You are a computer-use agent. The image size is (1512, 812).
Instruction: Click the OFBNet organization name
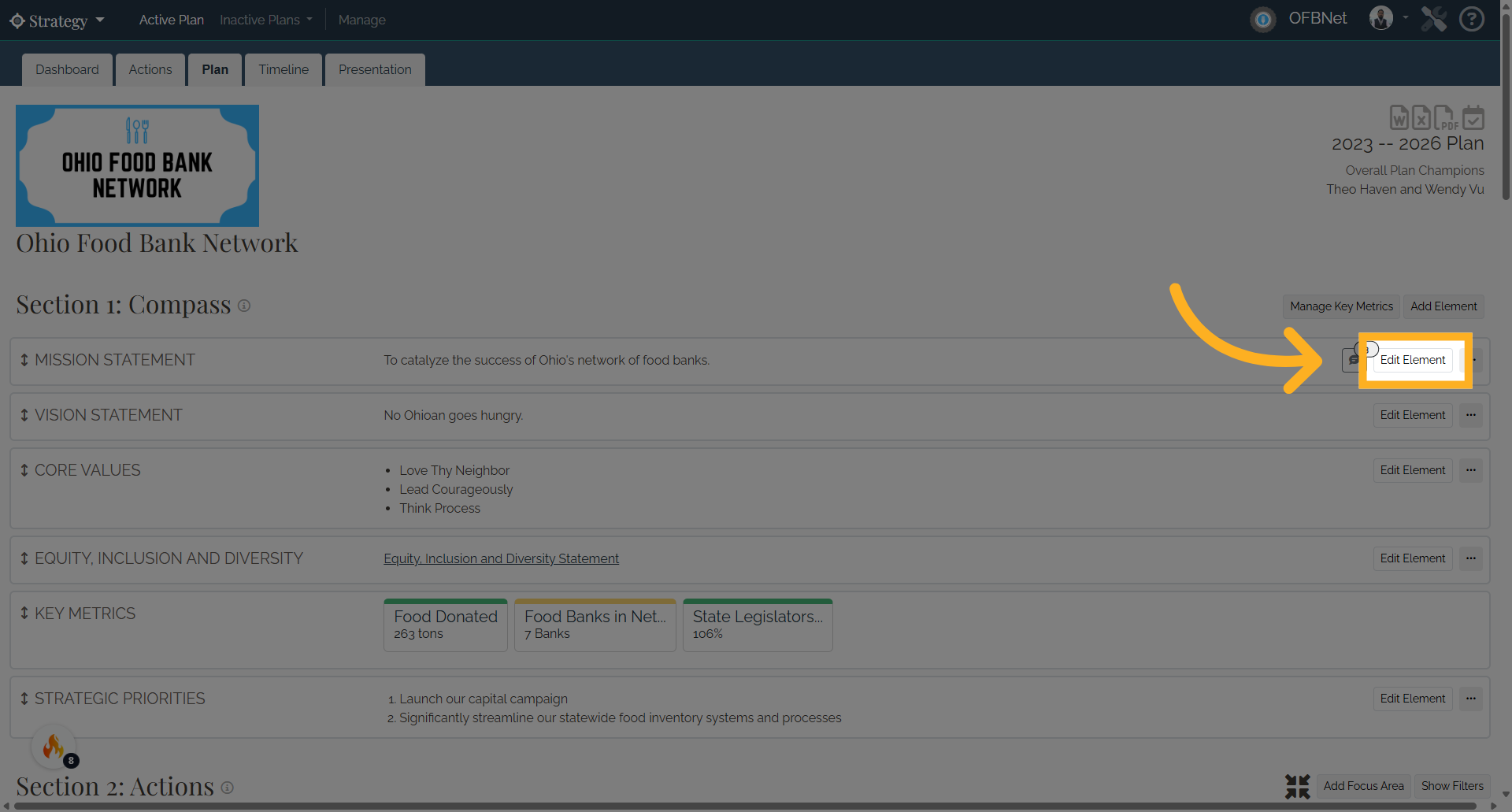coord(1317,18)
